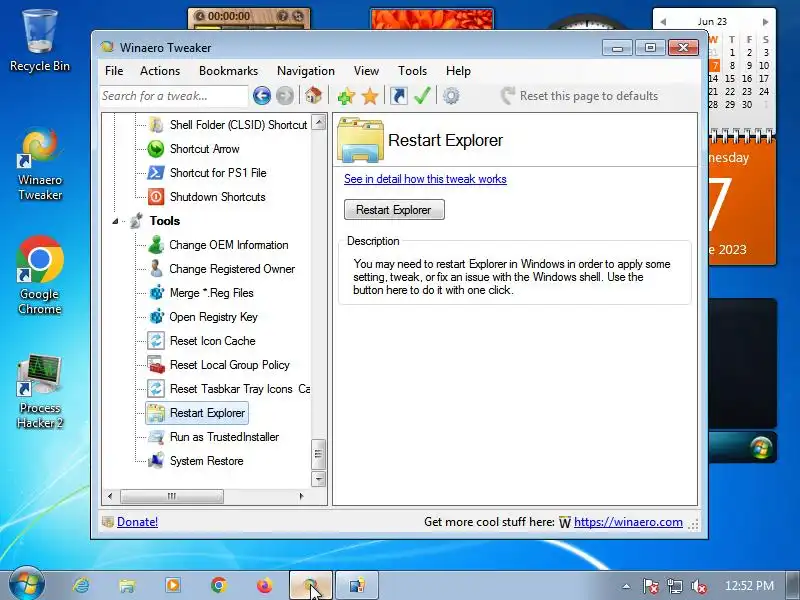The height and width of the screenshot is (600, 800).
Task: Click the green checkmark toolbar icon
Action: 422,95
